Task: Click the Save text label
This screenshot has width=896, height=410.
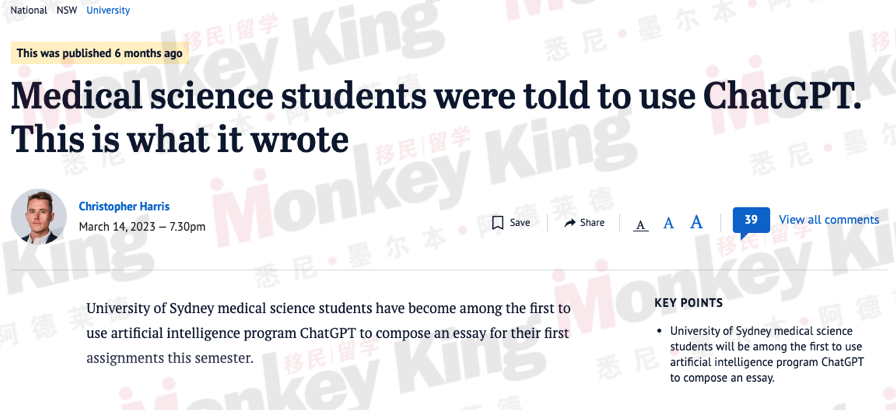Action: point(520,223)
